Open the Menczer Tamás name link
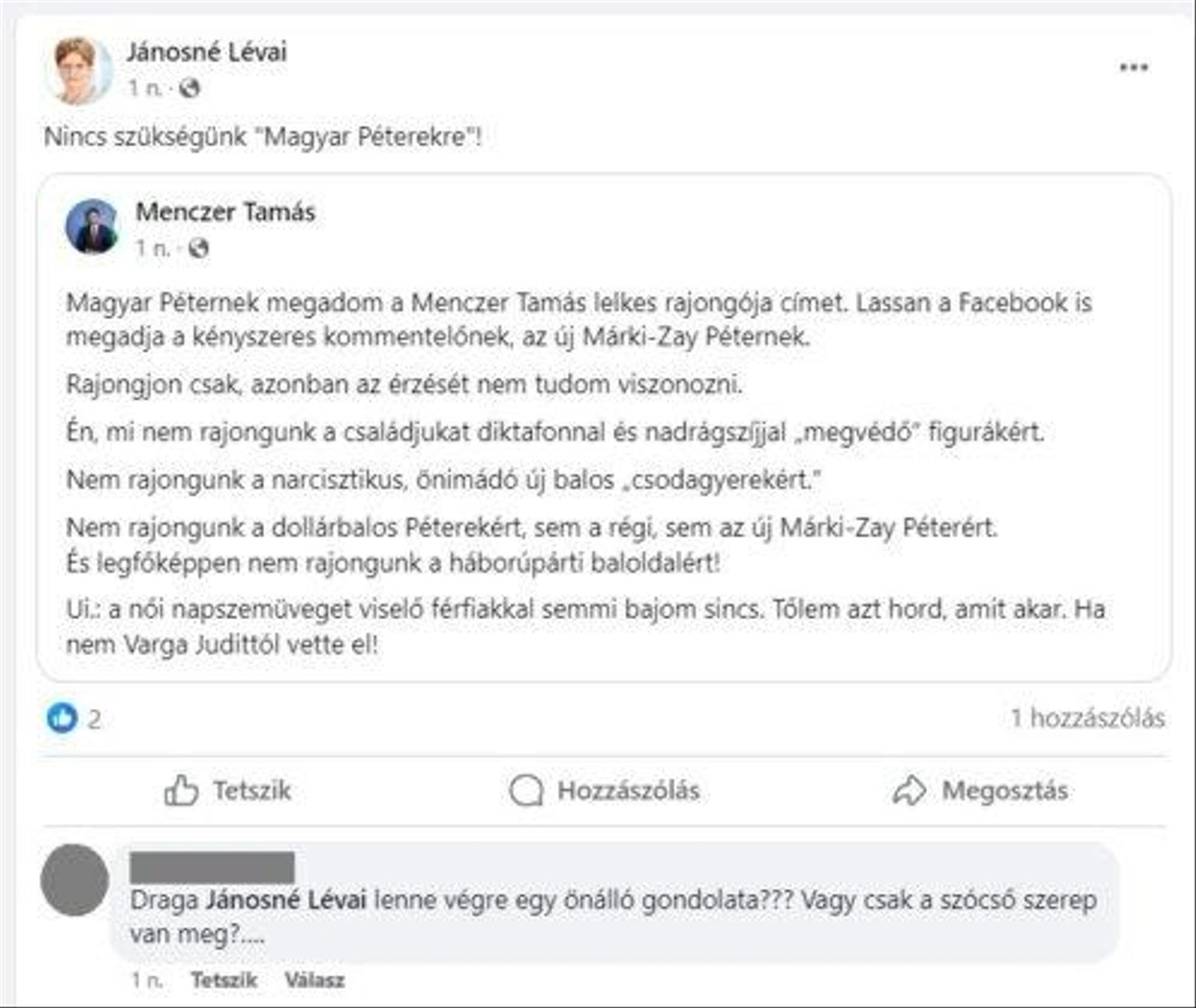The height and width of the screenshot is (1008, 1196). [225, 212]
